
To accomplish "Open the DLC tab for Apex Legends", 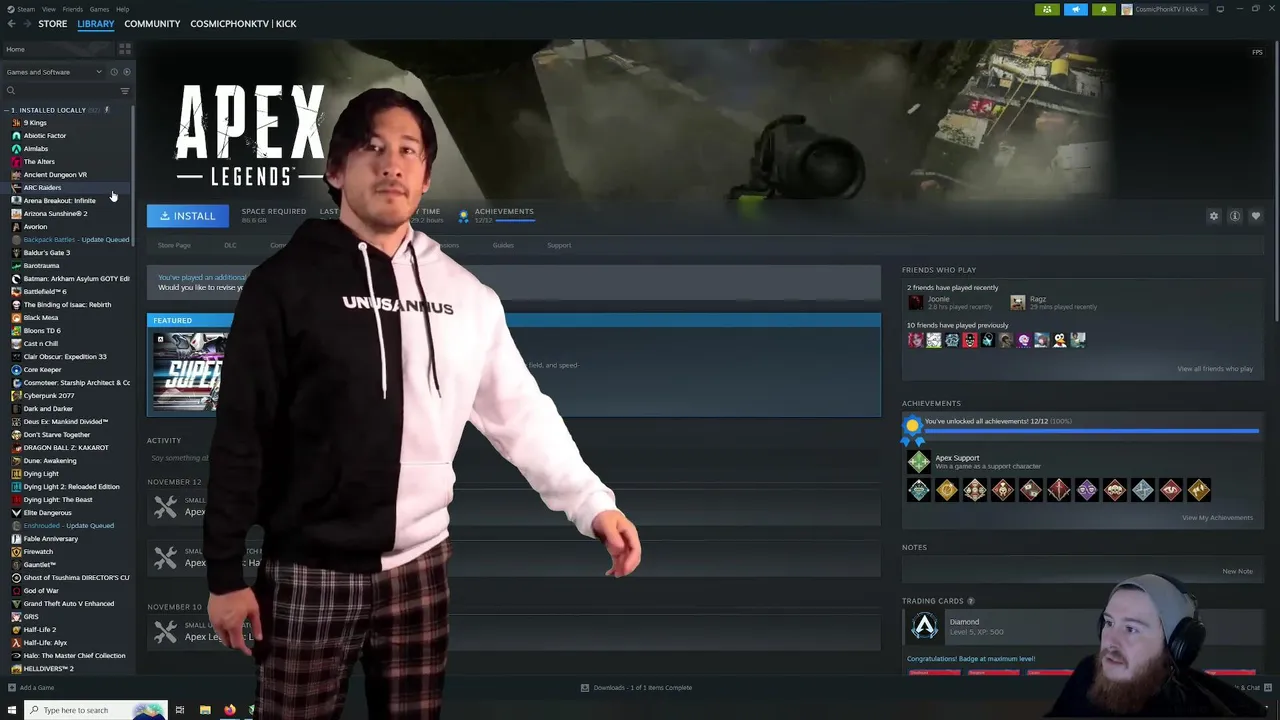I will tap(230, 245).
